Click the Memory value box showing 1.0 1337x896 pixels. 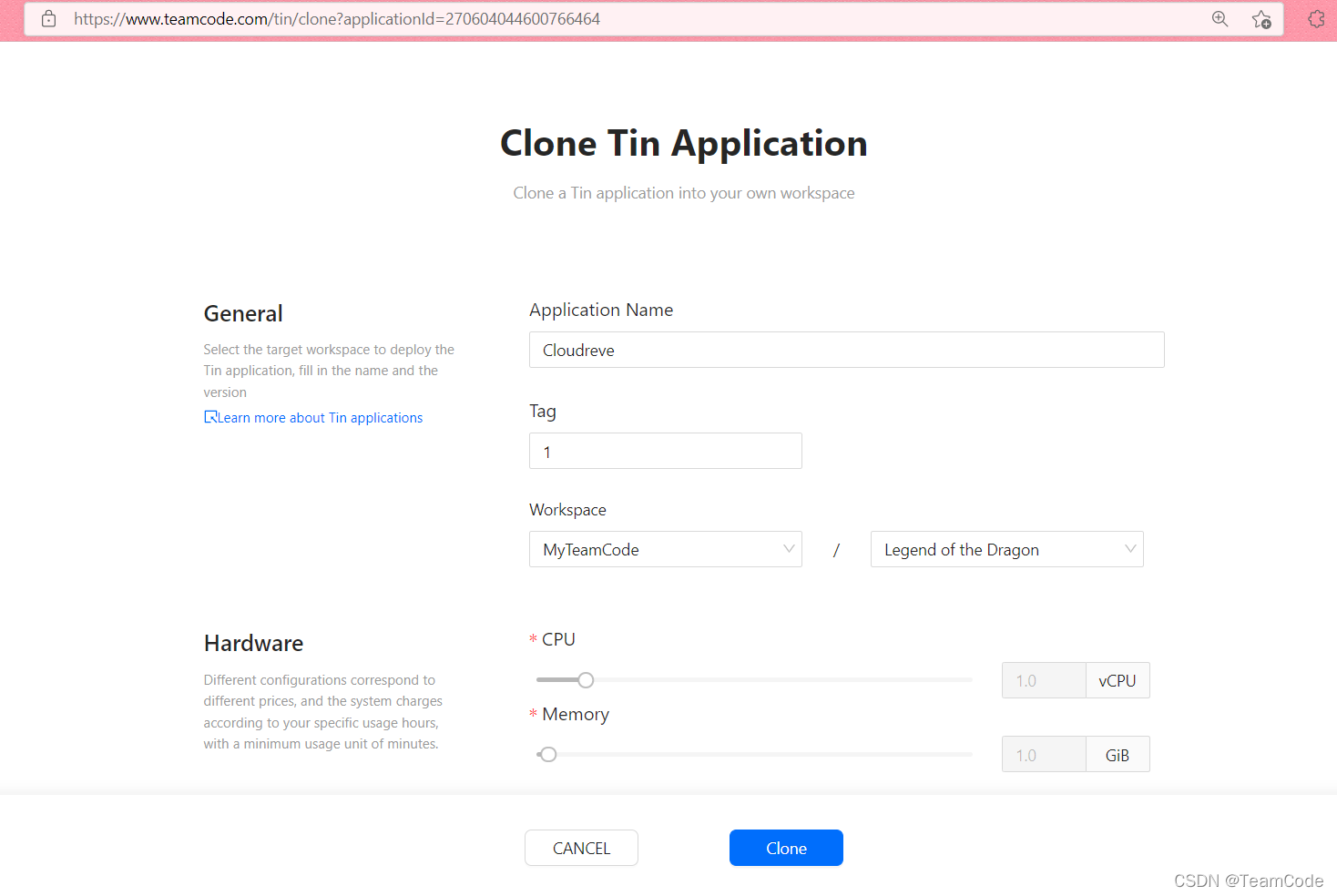coord(1044,755)
